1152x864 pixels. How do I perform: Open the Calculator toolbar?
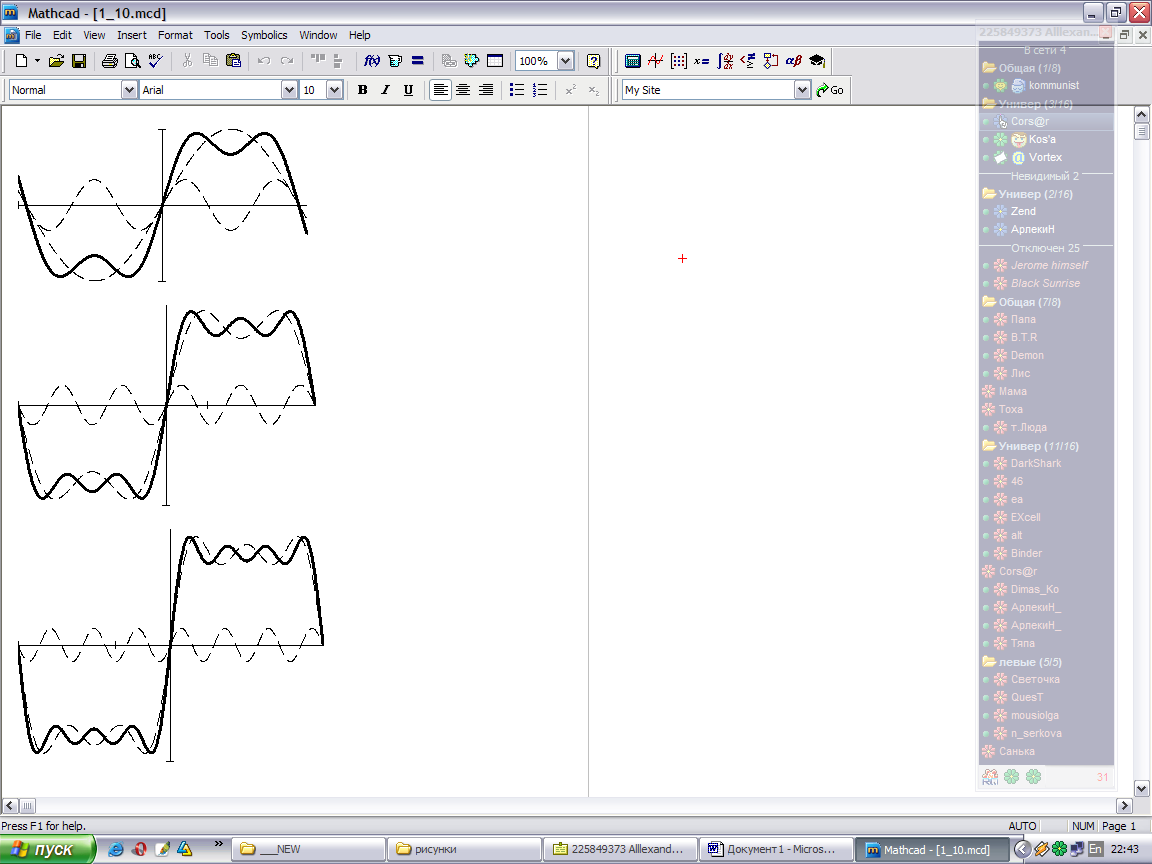(632, 61)
